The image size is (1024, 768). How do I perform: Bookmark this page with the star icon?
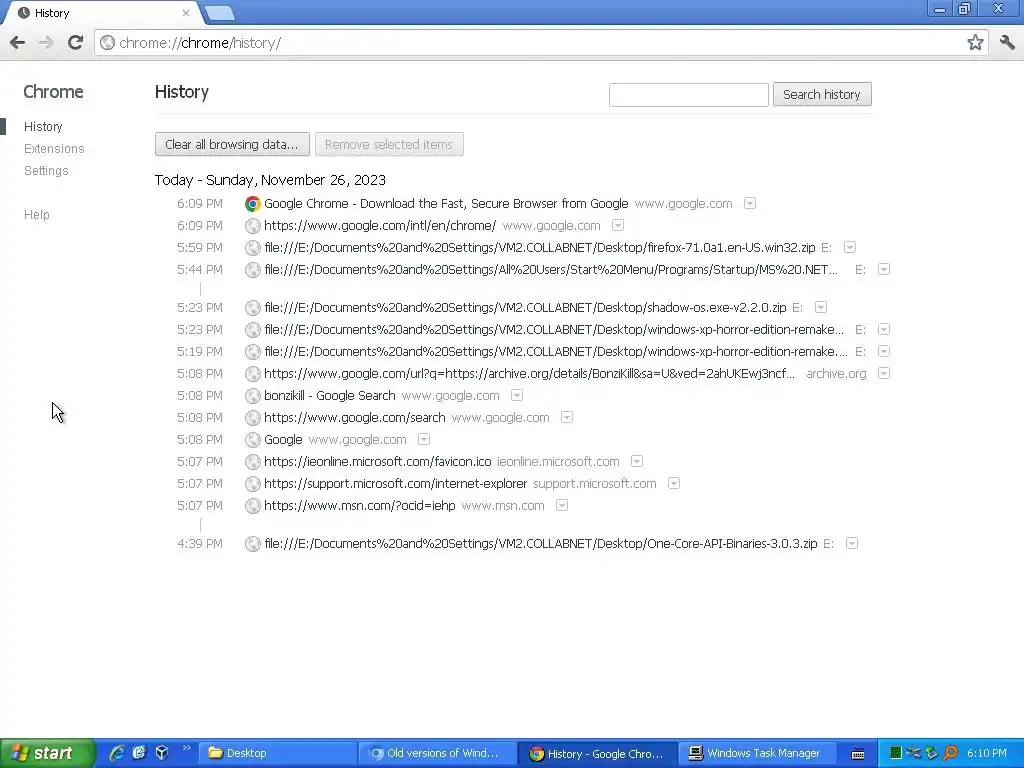coord(975,43)
